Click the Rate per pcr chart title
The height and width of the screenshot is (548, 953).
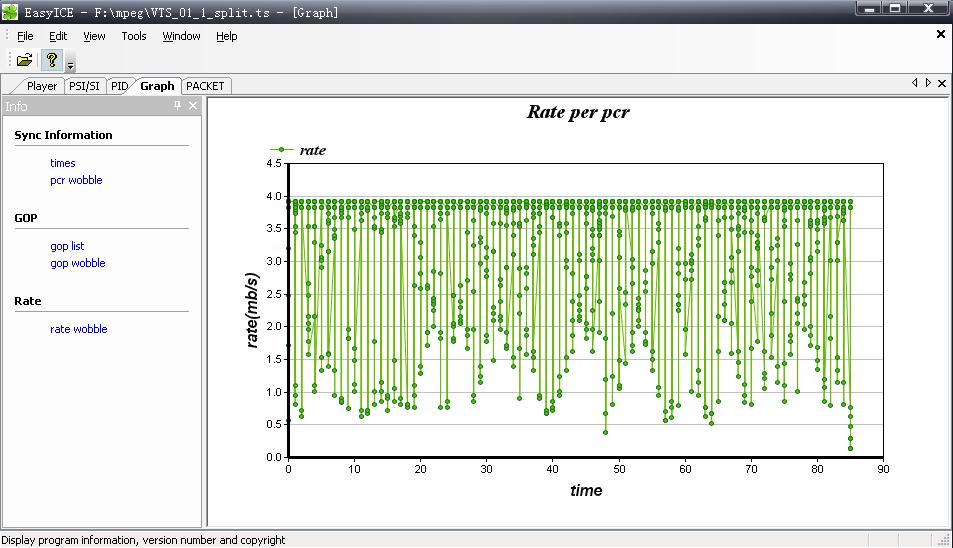(578, 112)
